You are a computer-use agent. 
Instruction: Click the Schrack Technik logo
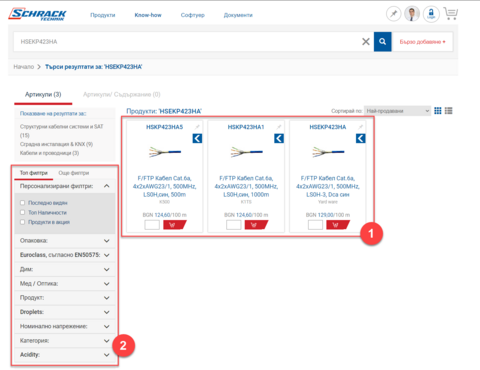click(x=37, y=14)
